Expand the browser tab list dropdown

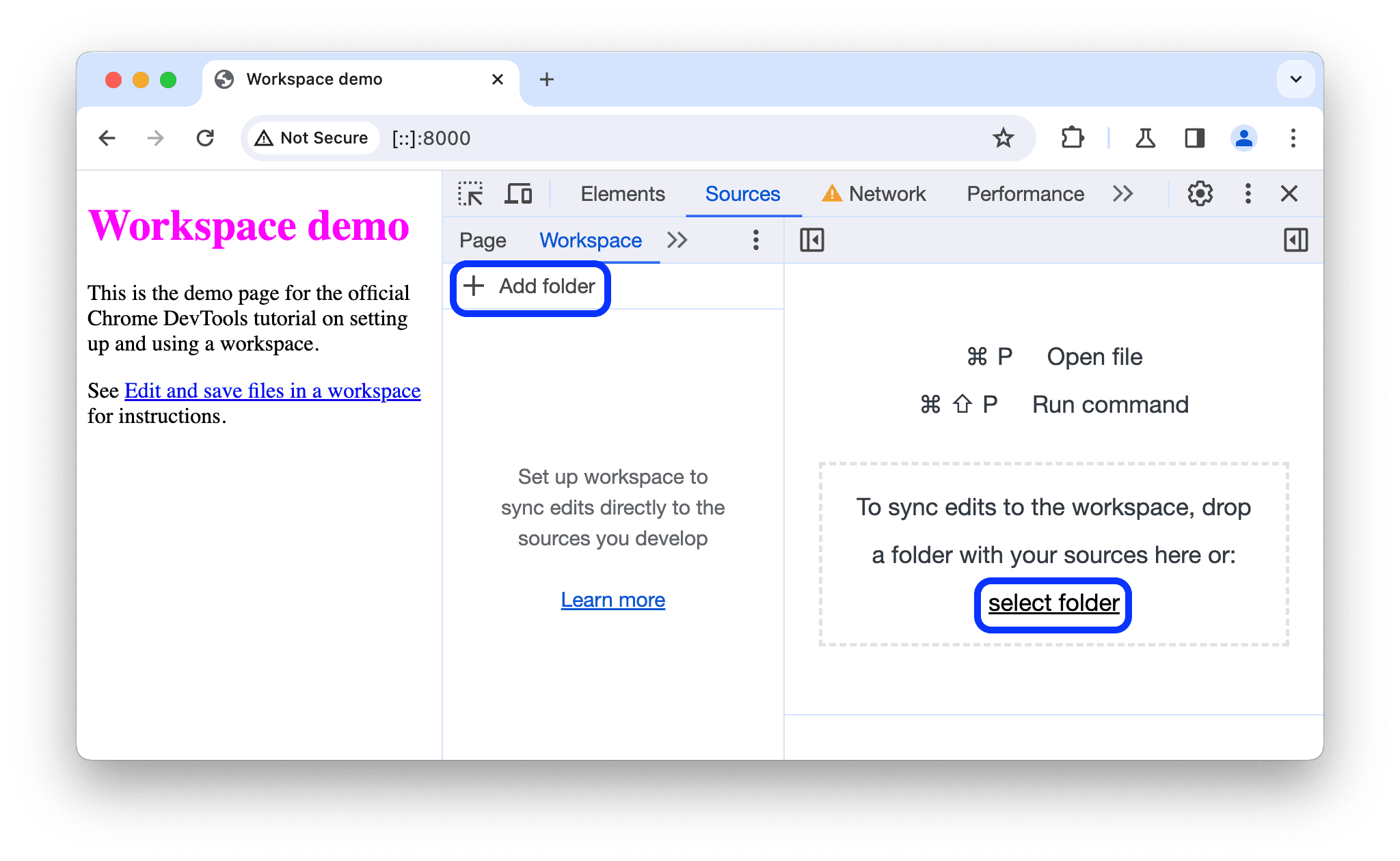point(1296,79)
